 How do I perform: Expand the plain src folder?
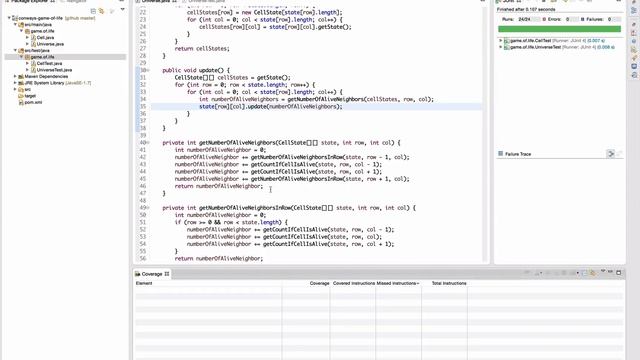(16, 89)
